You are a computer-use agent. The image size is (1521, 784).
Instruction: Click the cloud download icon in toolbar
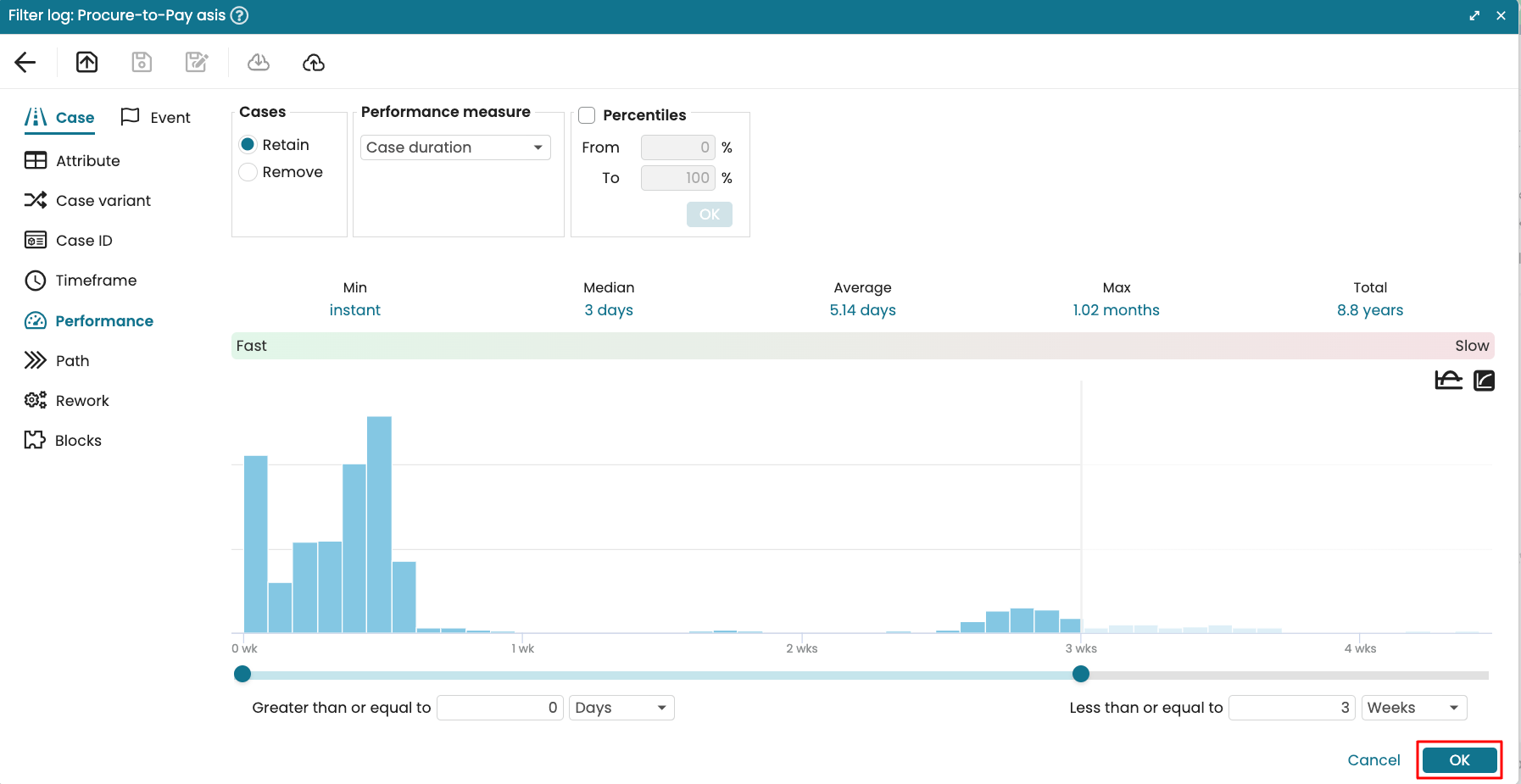[x=259, y=62]
